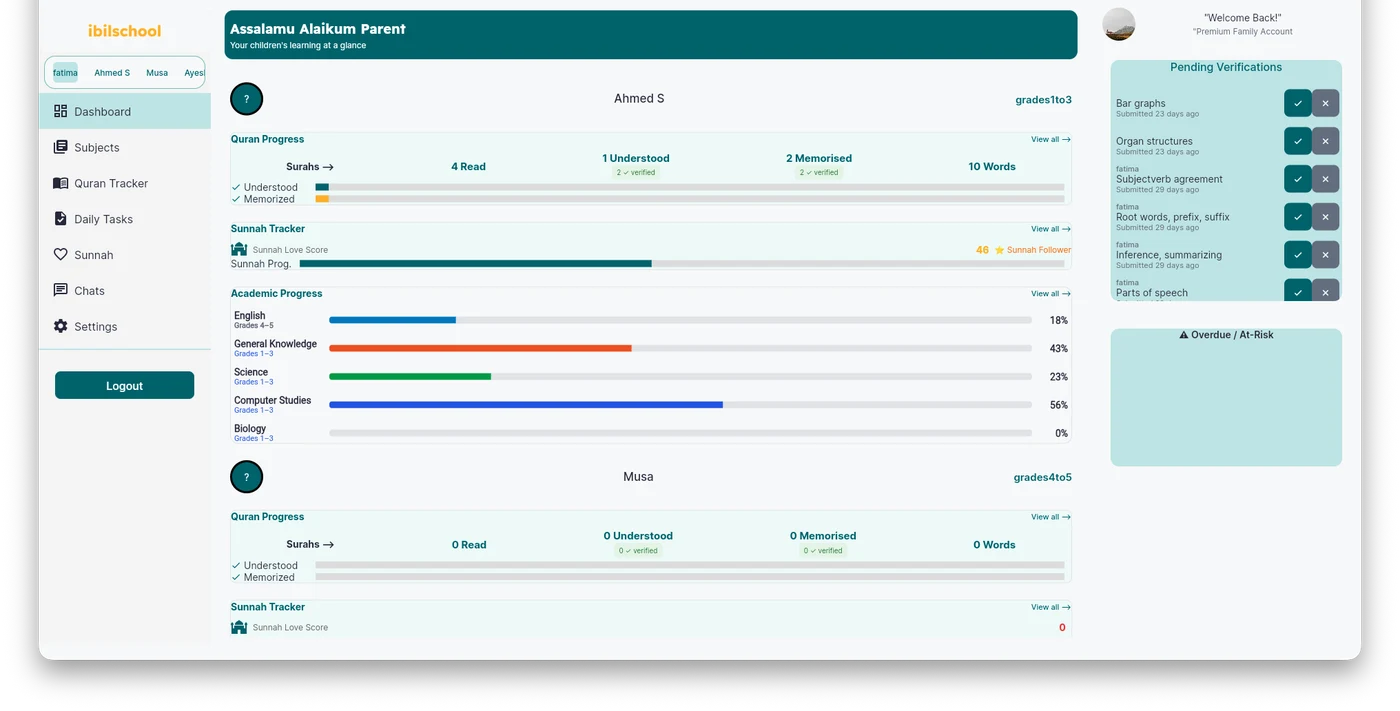The image size is (1400, 711).
Task: Click mosque icon in Musa's Sunnah Tracker
Action: click(239, 628)
